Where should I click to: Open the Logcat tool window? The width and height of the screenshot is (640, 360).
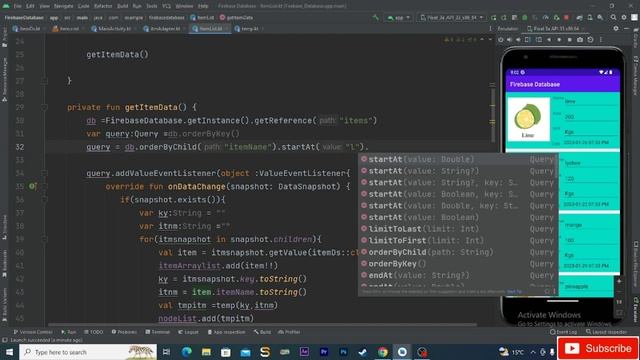click(188, 332)
